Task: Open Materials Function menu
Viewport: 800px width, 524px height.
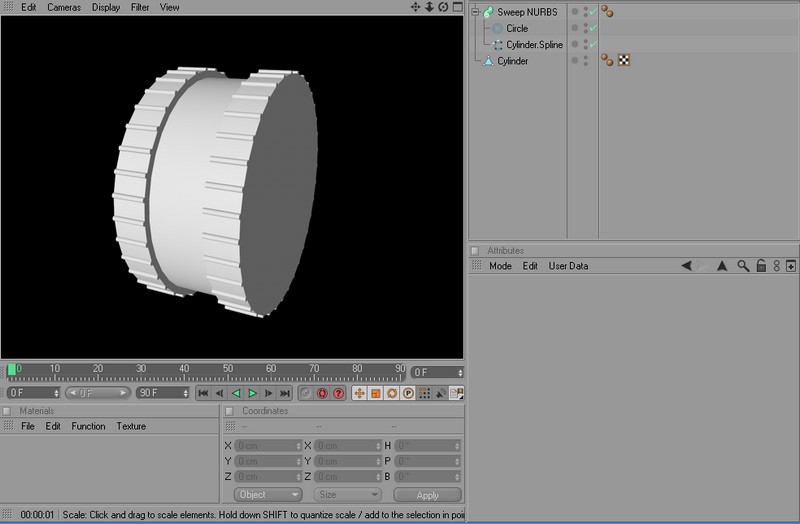Action: click(x=88, y=426)
